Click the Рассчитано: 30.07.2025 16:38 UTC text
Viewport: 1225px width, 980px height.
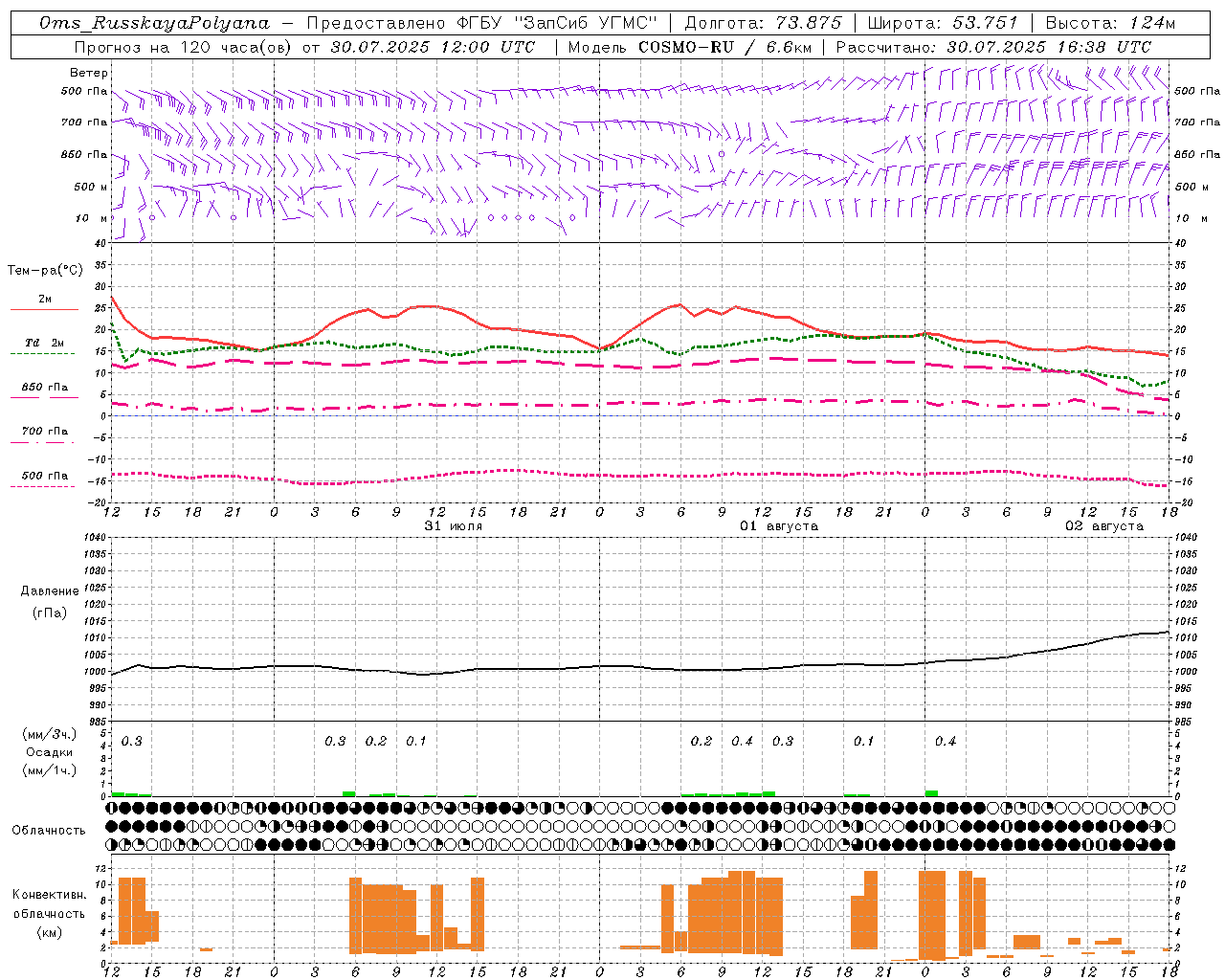click(993, 47)
